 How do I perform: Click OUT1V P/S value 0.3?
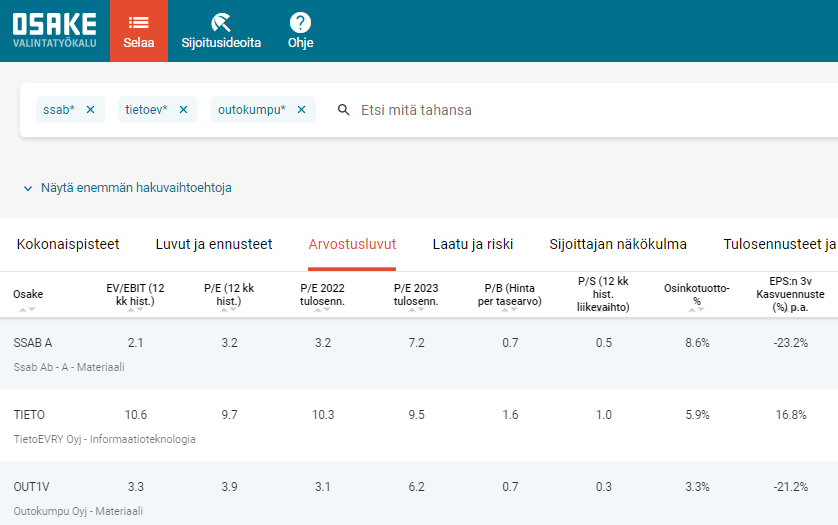tap(604, 487)
